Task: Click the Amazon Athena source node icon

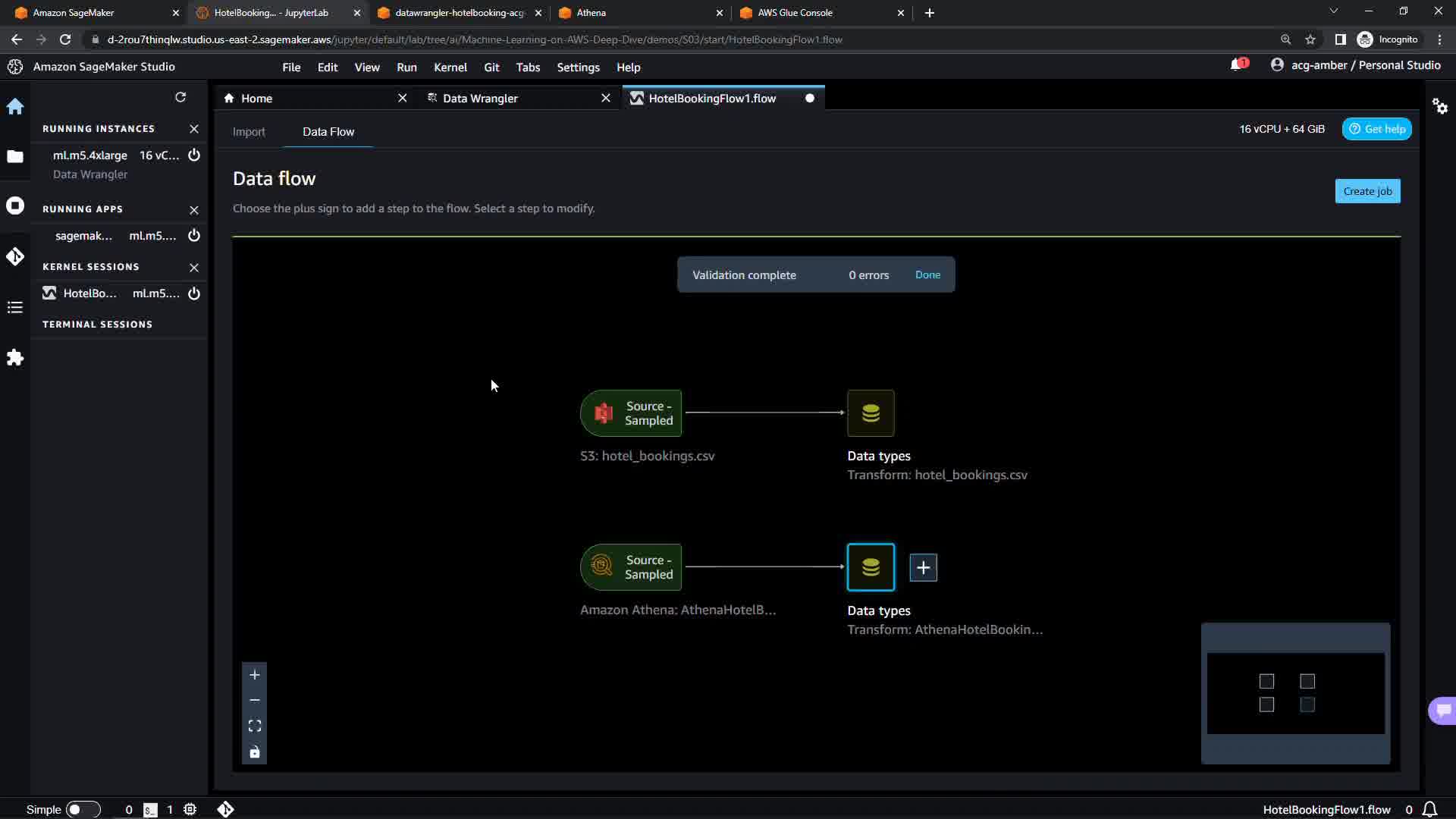Action: 602,566
